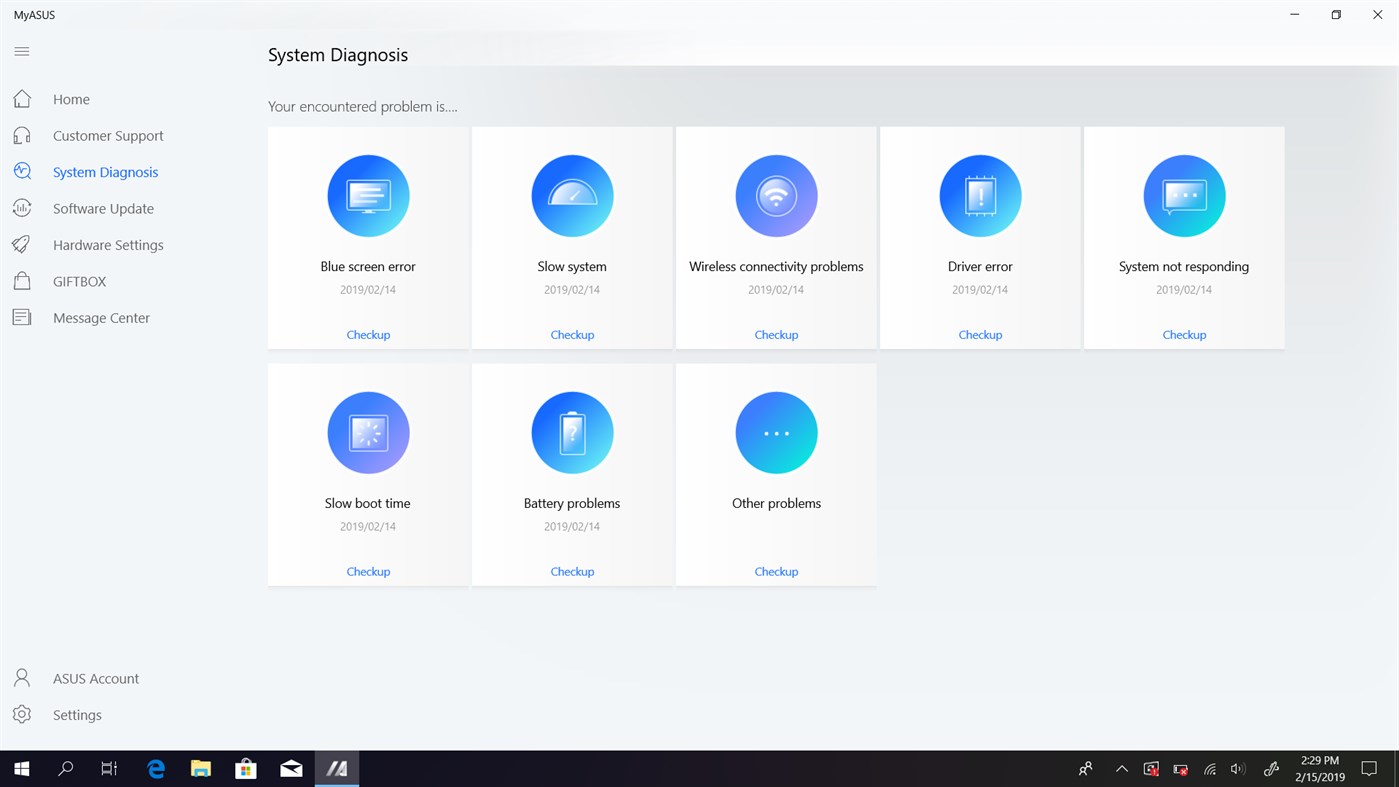Run Checkup for Blue screen error
Viewport: 1399px width, 787px height.
(x=368, y=335)
